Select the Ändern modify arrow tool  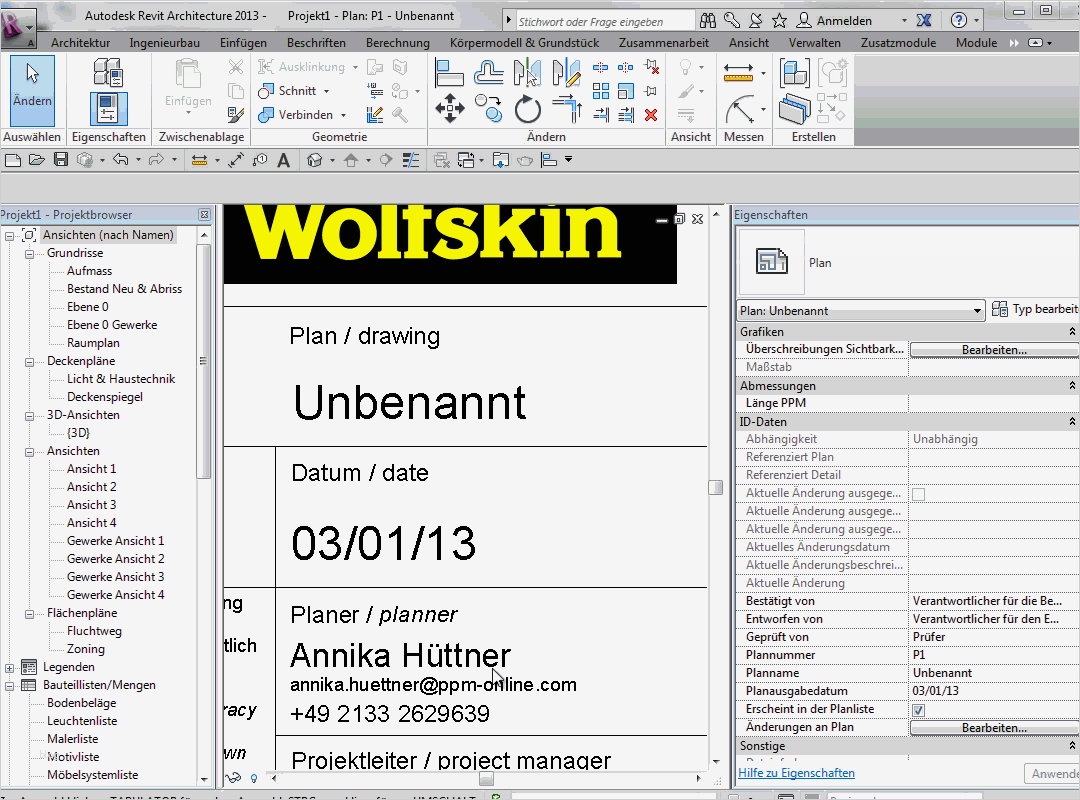coord(32,91)
